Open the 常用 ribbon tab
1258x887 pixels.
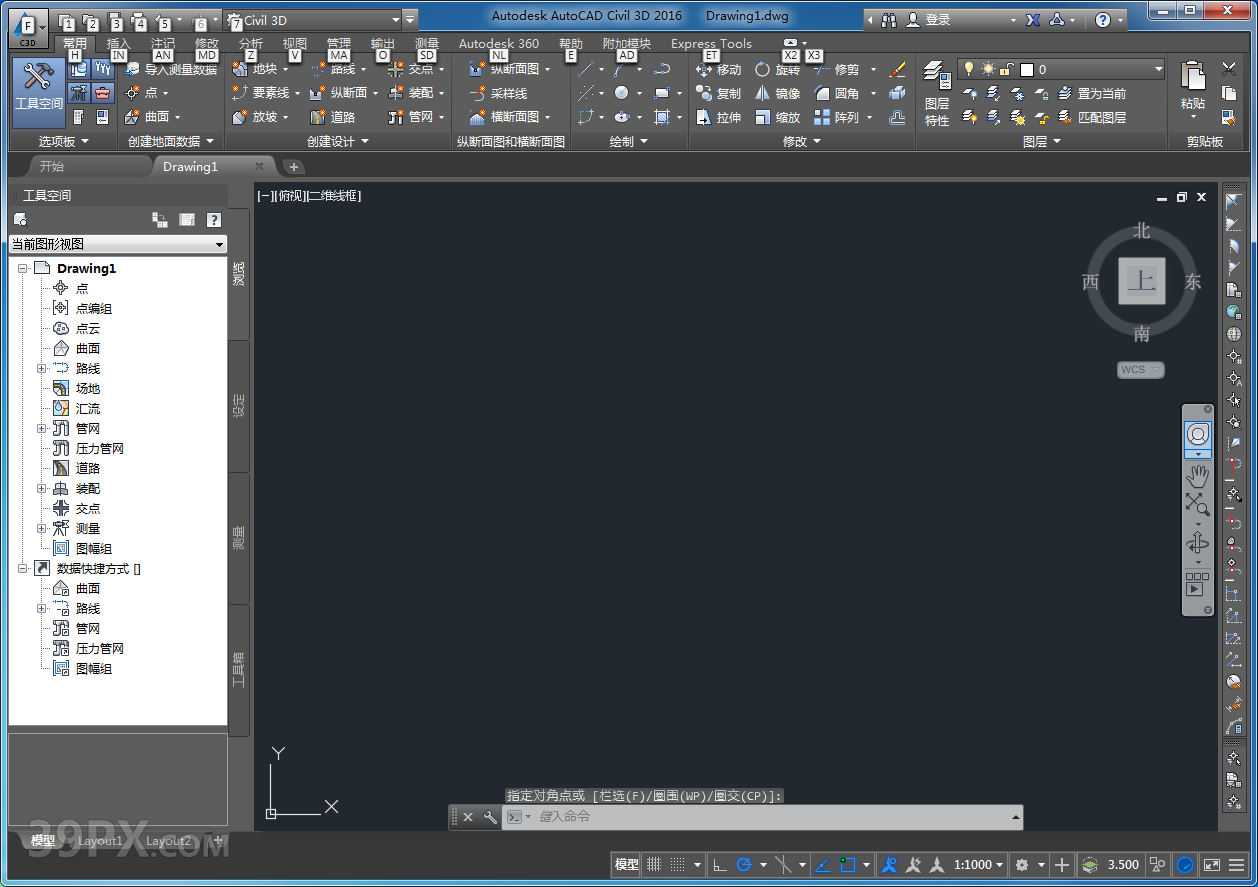click(x=75, y=44)
